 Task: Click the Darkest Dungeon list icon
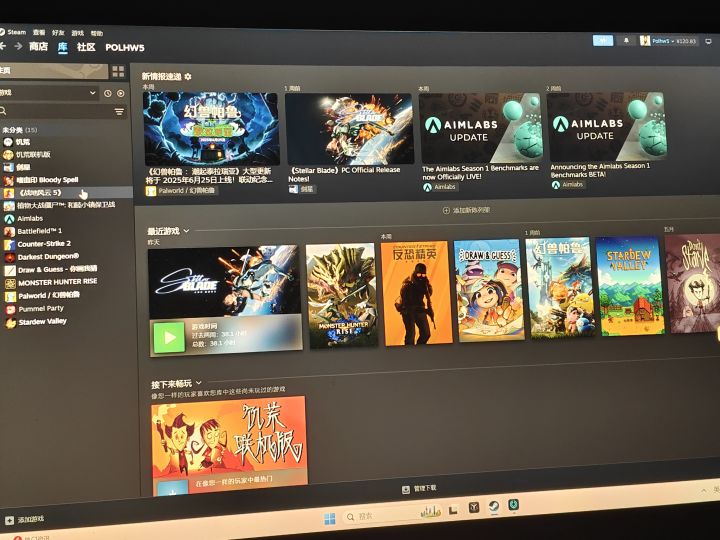click(10, 257)
